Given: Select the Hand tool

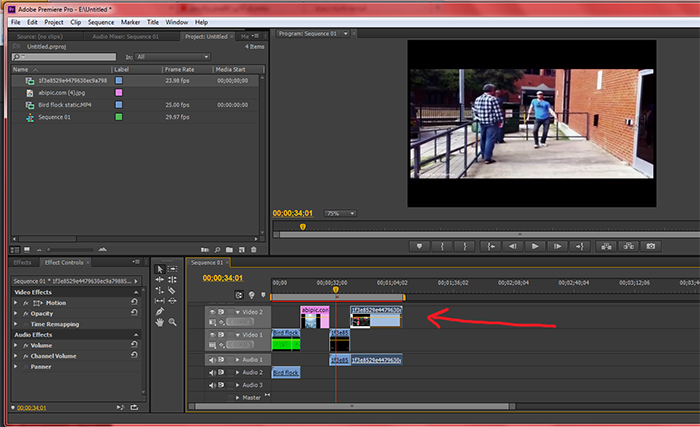Looking at the screenshot, I should [160, 322].
